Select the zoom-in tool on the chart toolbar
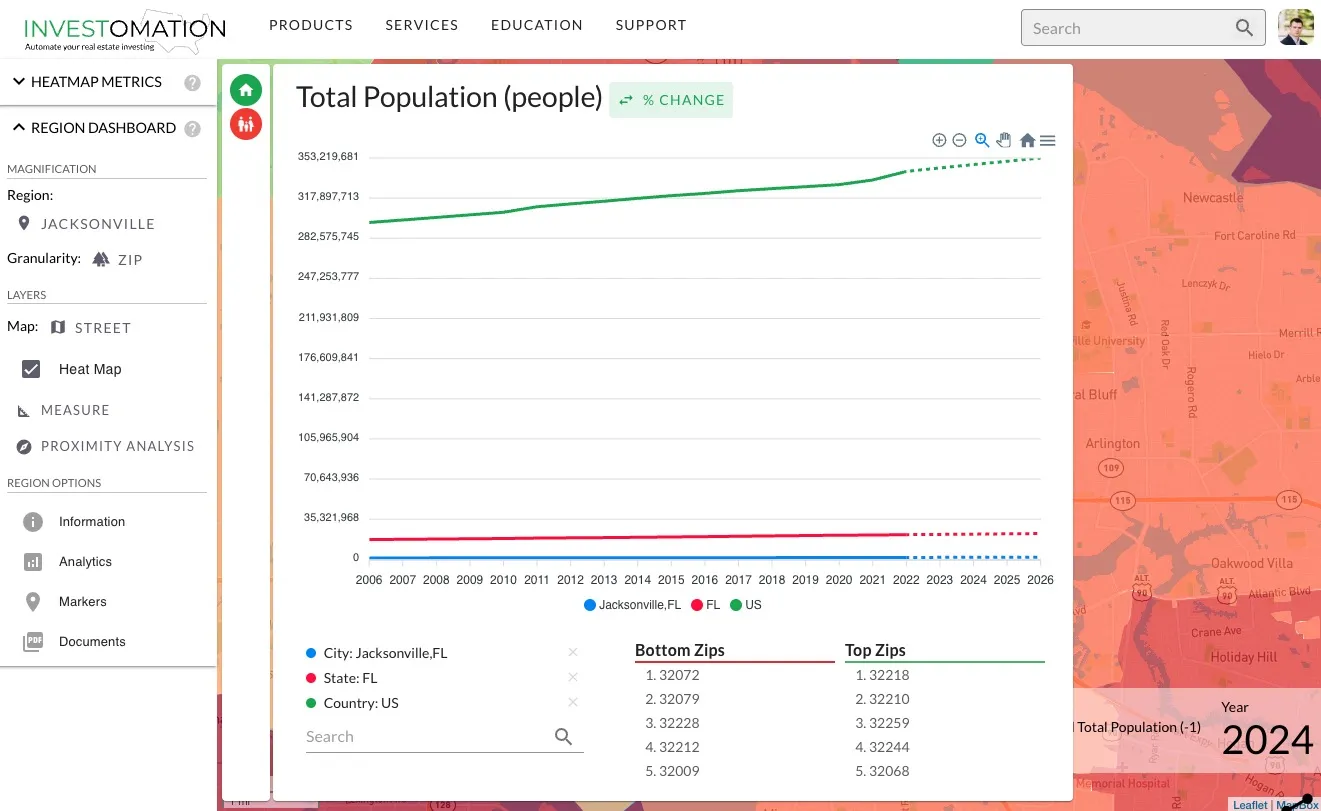The width and height of the screenshot is (1321, 811). 939,140
